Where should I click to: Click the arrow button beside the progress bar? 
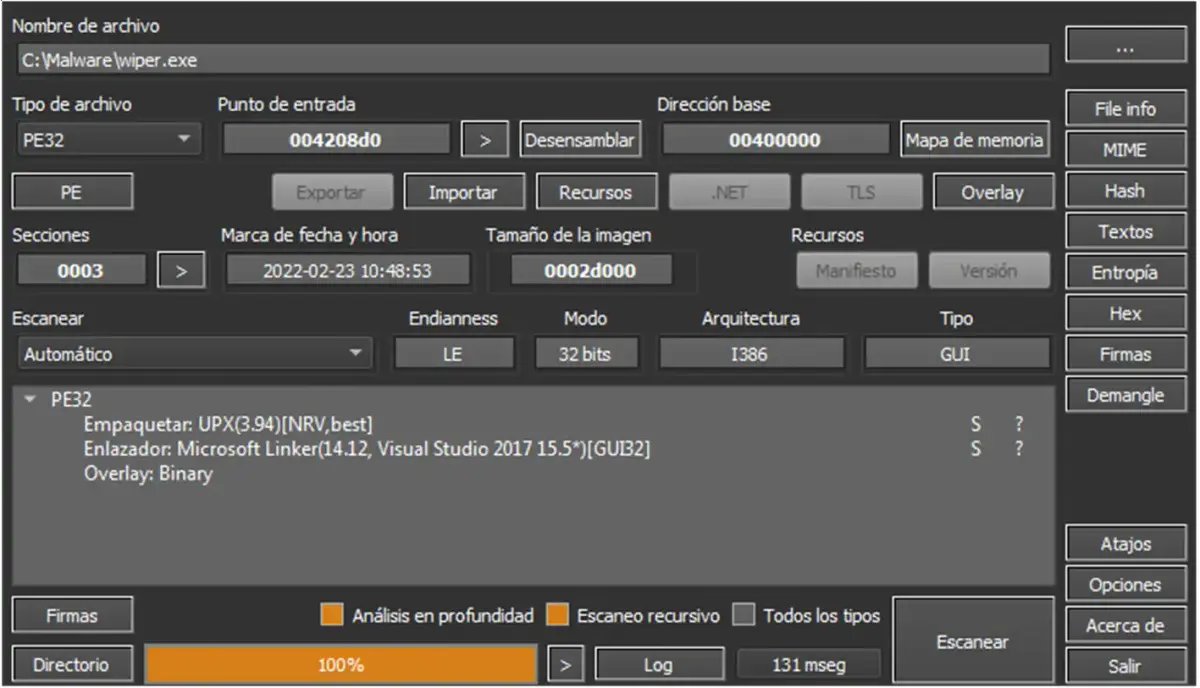click(x=566, y=664)
